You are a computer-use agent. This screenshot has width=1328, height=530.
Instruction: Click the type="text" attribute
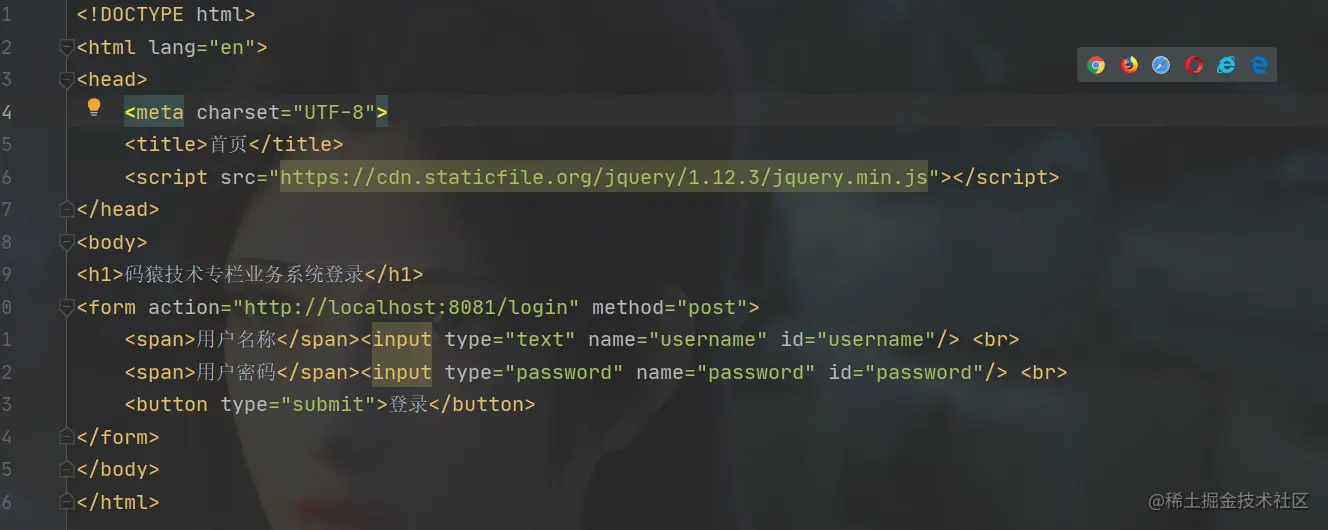click(x=510, y=339)
